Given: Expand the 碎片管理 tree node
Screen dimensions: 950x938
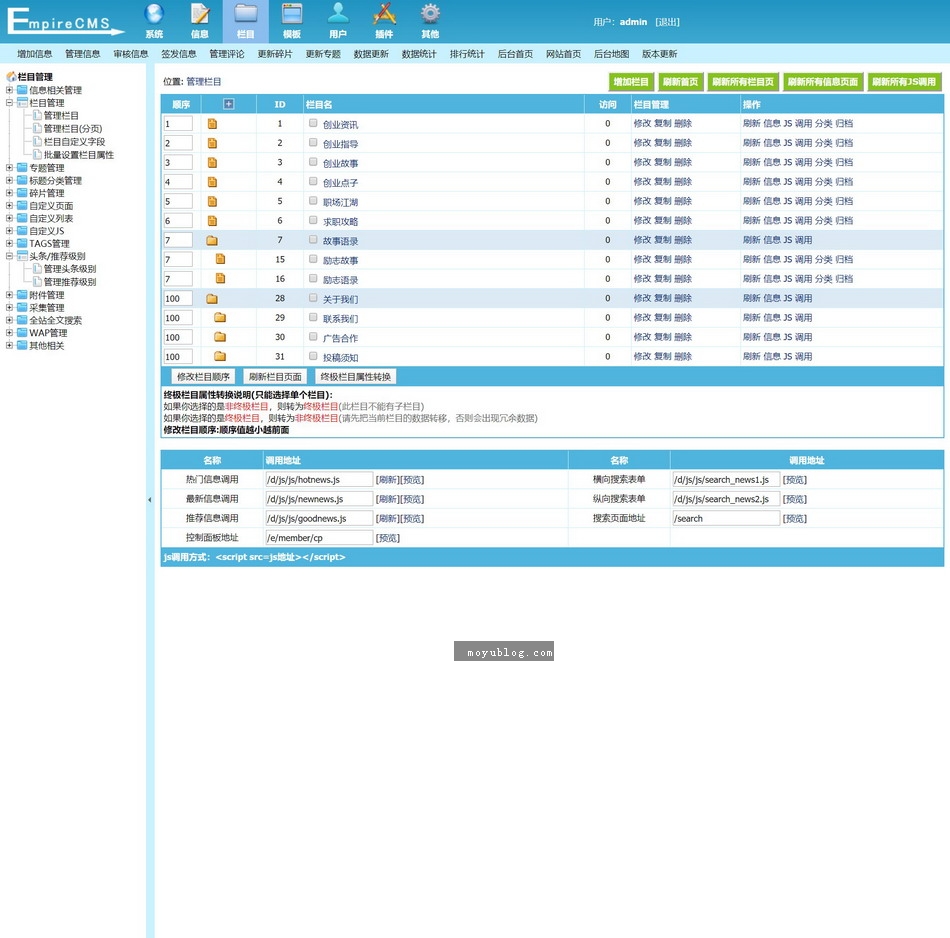Looking at the screenshot, I should click(x=9, y=193).
